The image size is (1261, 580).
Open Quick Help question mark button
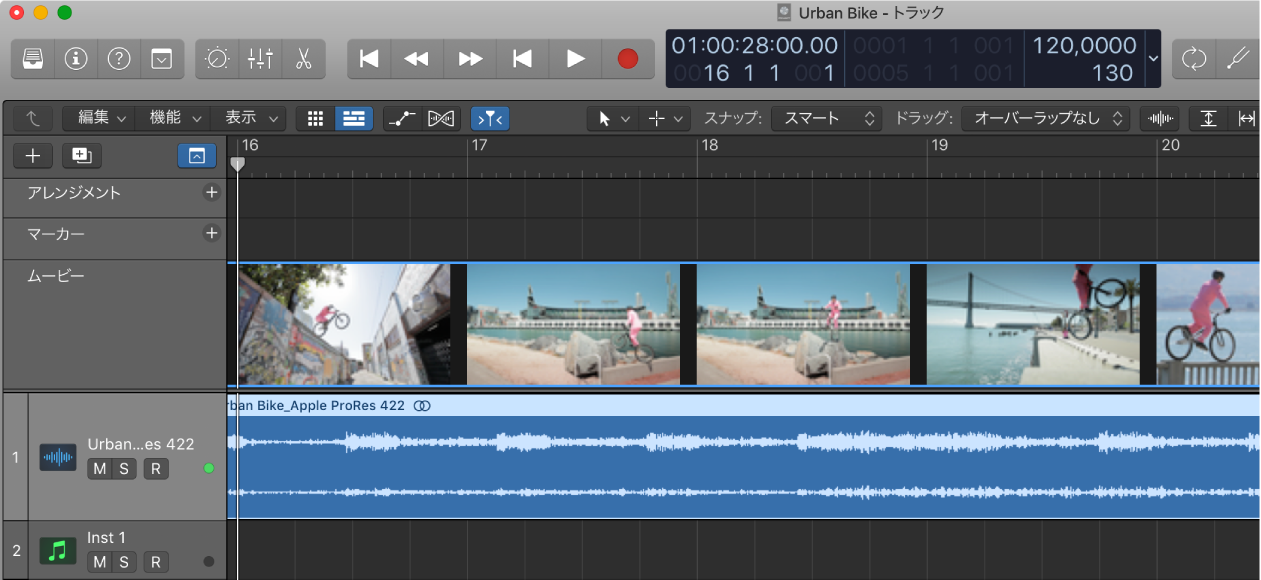coord(119,59)
